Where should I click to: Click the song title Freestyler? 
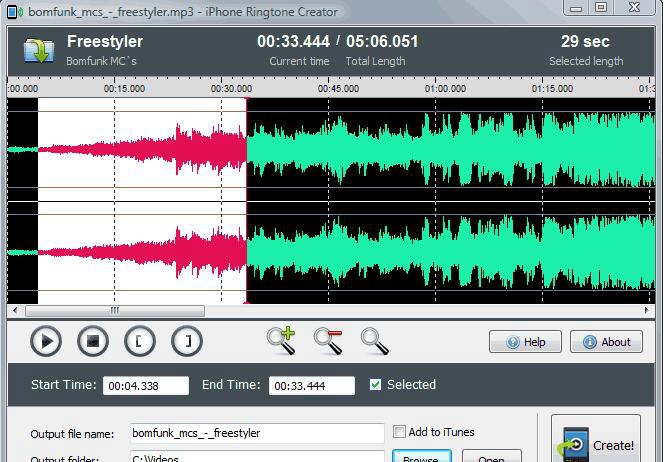[x=105, y=41]
